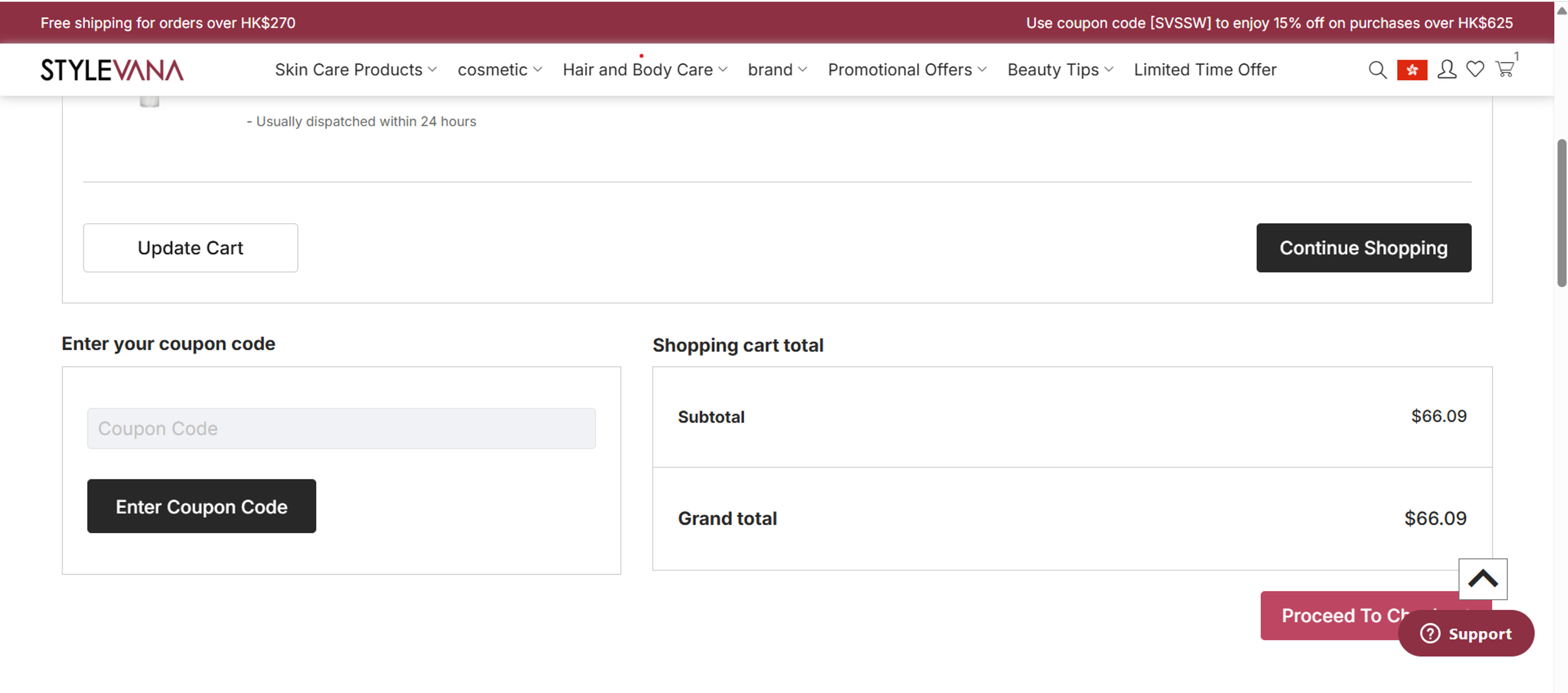Click the free shipping banner text
Image resolution: width=1568 pixels, height=693 pixels.
168,22
